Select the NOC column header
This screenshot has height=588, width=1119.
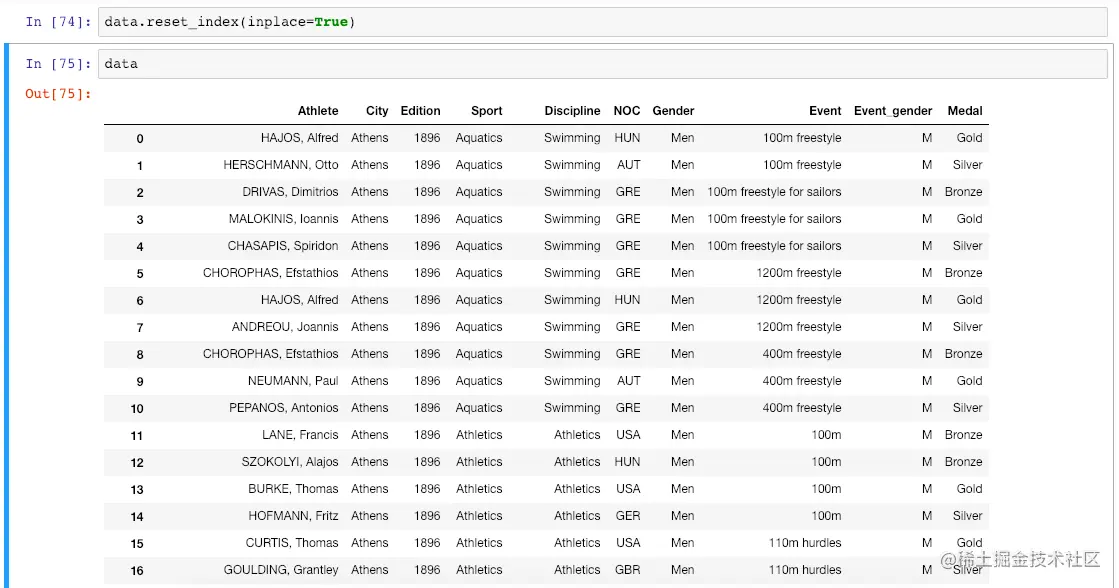[x=627, y=111]
